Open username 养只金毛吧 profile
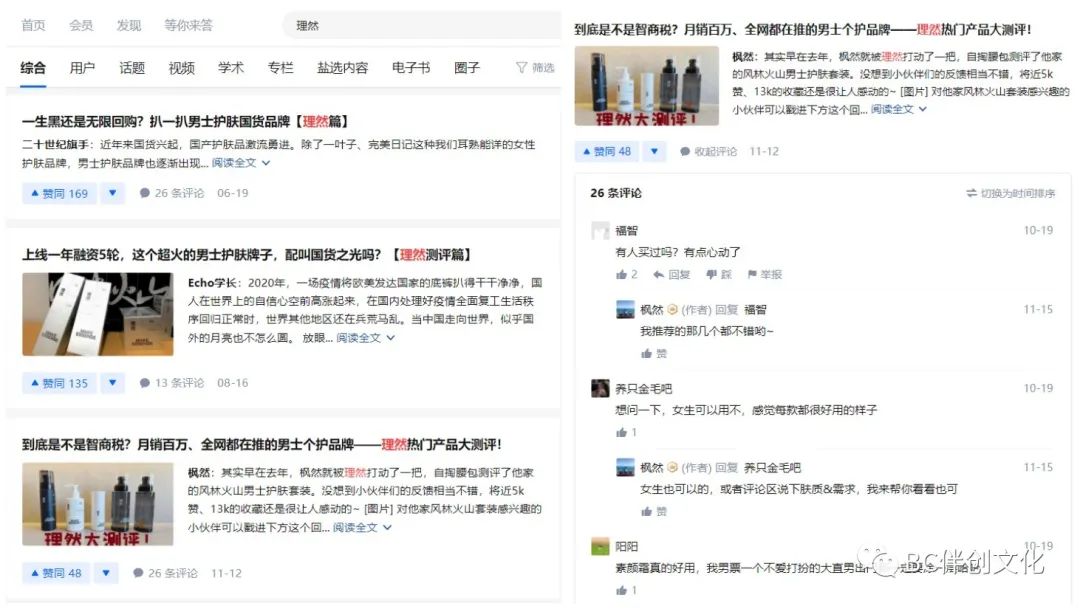The width and height of the screenshot is (1080, 609). click(x=643, y=389)
